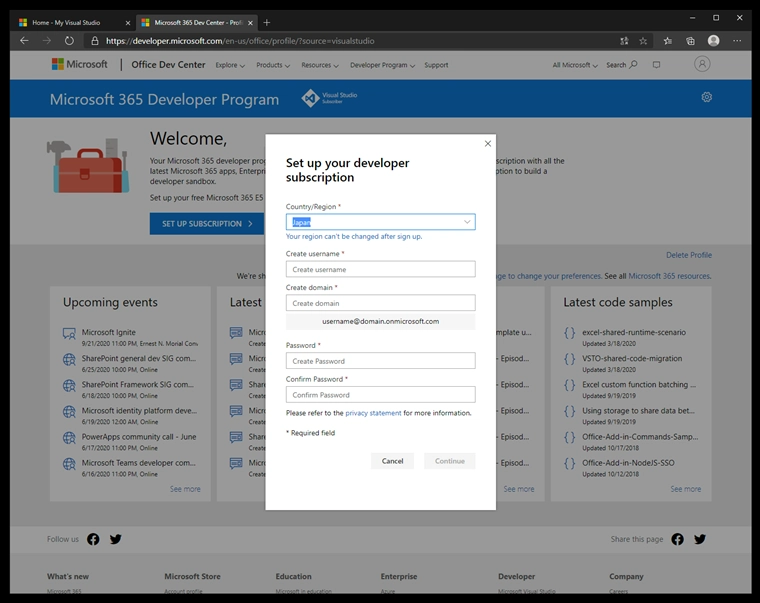The width and height of the screenshot is (760, 603).
Task: Click the Create username field
Action: tap(380, 269)
